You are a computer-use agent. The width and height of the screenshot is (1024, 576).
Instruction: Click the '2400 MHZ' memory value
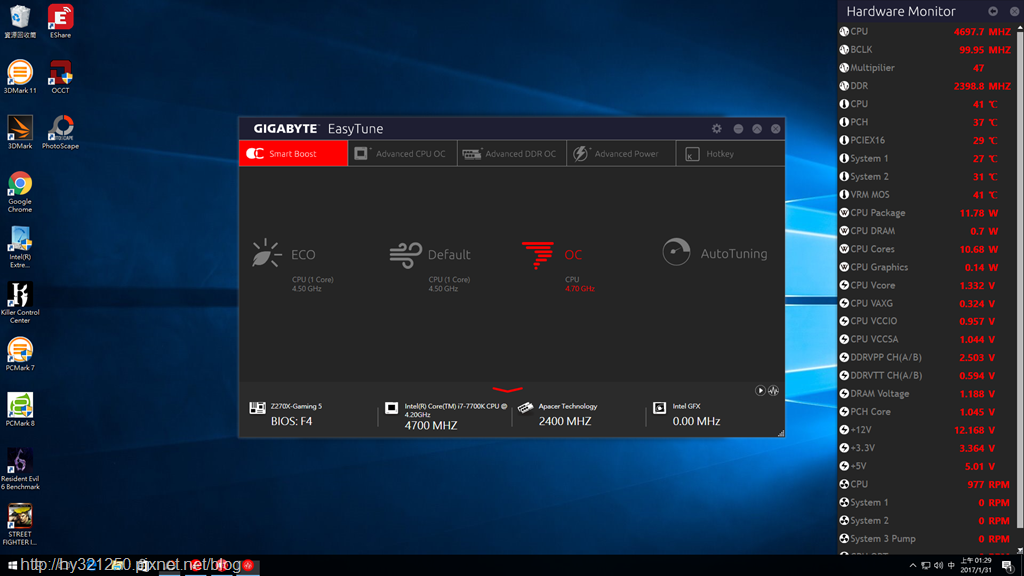click(x=565, y=421)
